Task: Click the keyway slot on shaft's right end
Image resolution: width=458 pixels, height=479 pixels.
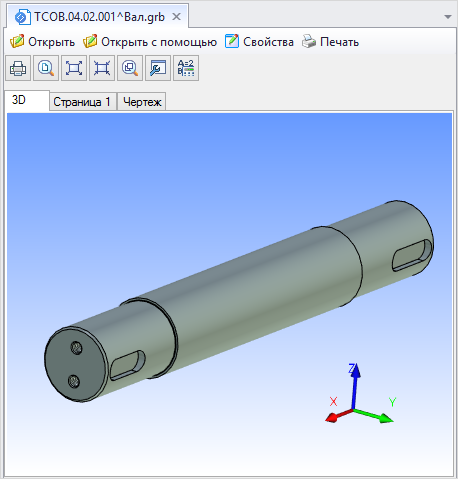Action: point(412,256)
